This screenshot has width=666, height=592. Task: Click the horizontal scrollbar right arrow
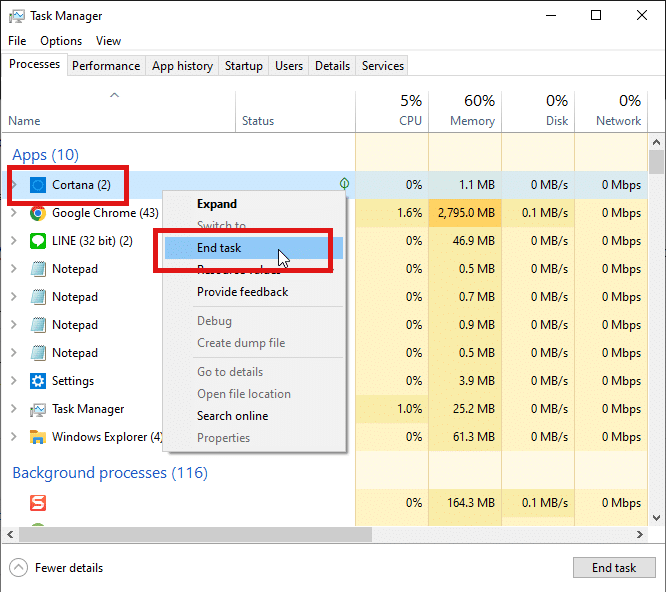[640, 535]
